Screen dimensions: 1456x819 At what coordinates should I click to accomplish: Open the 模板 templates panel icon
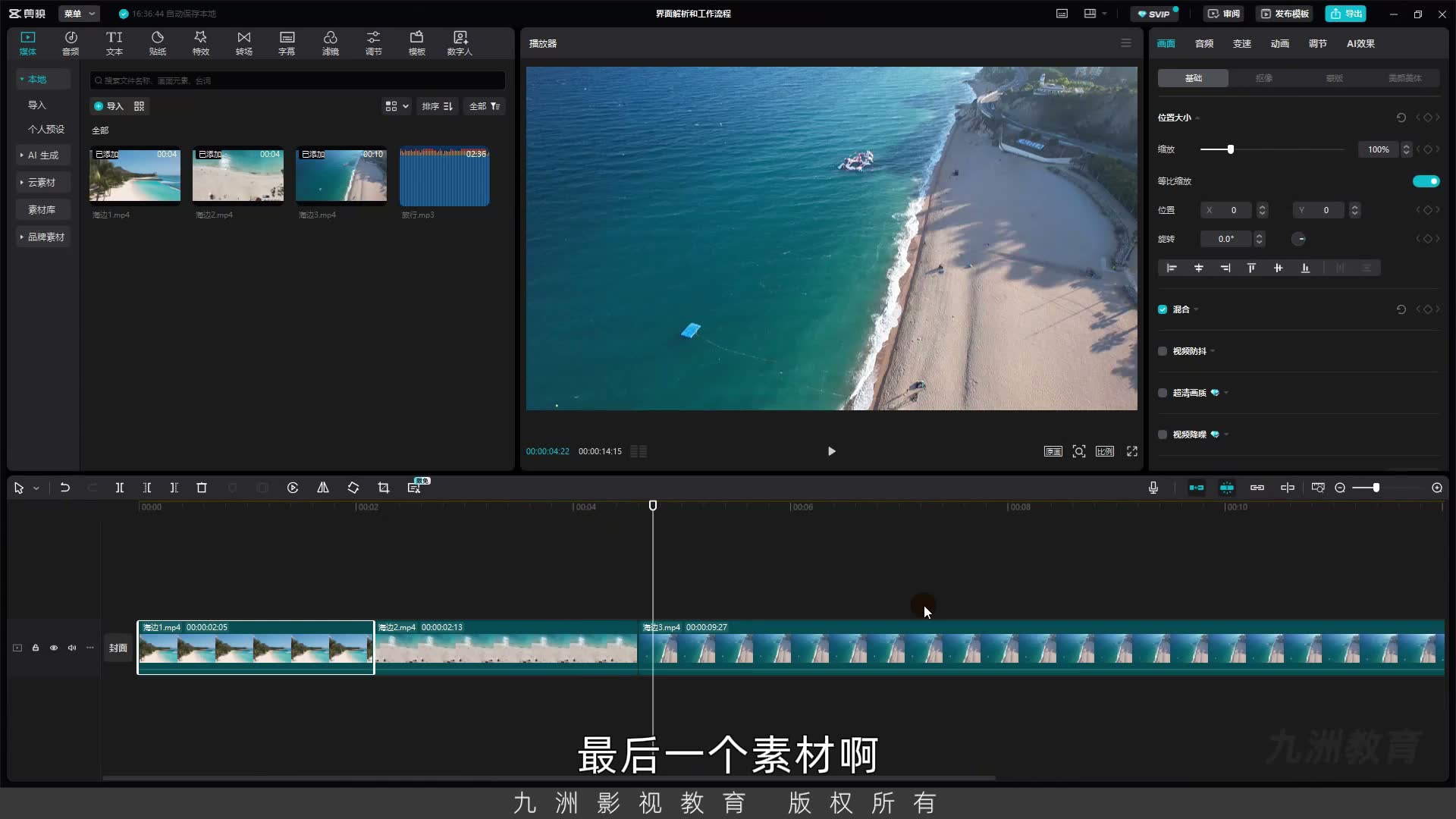[x=416, y=43]
